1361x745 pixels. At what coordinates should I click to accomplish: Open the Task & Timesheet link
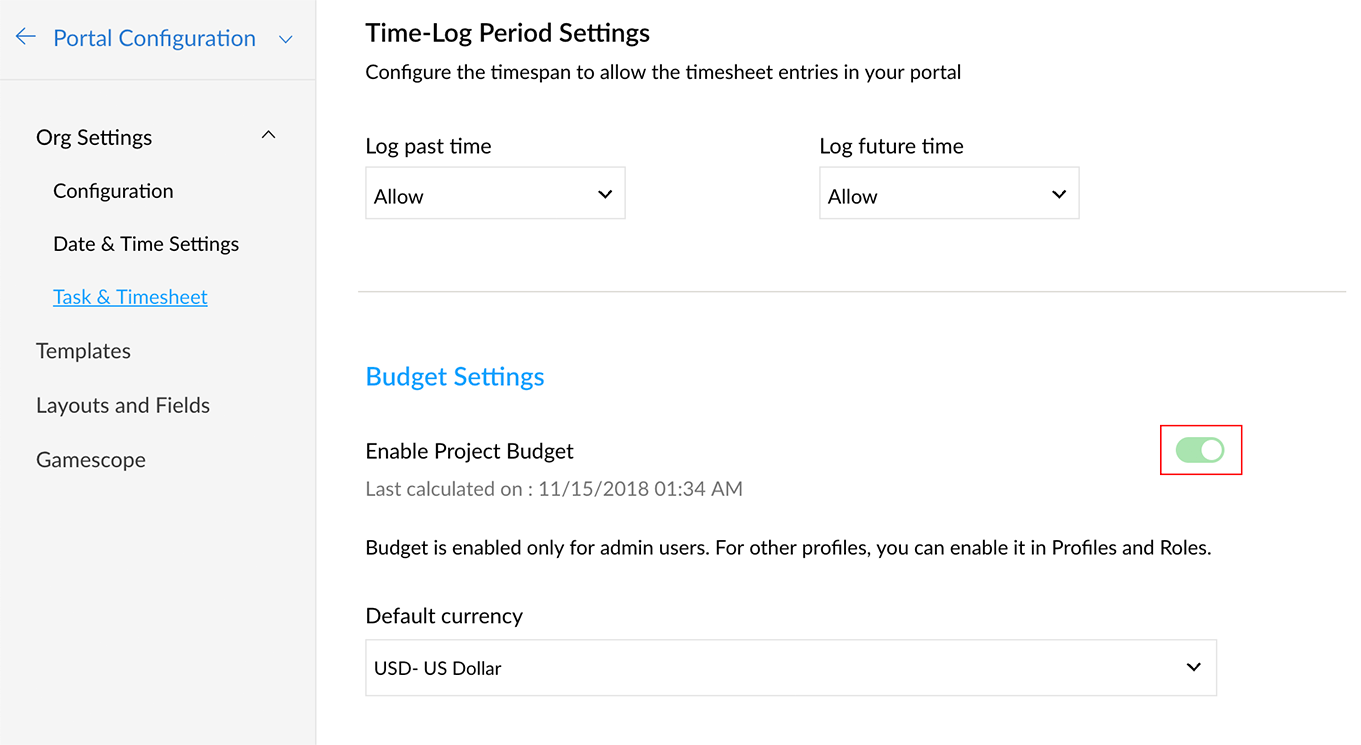tap(130, 297)
